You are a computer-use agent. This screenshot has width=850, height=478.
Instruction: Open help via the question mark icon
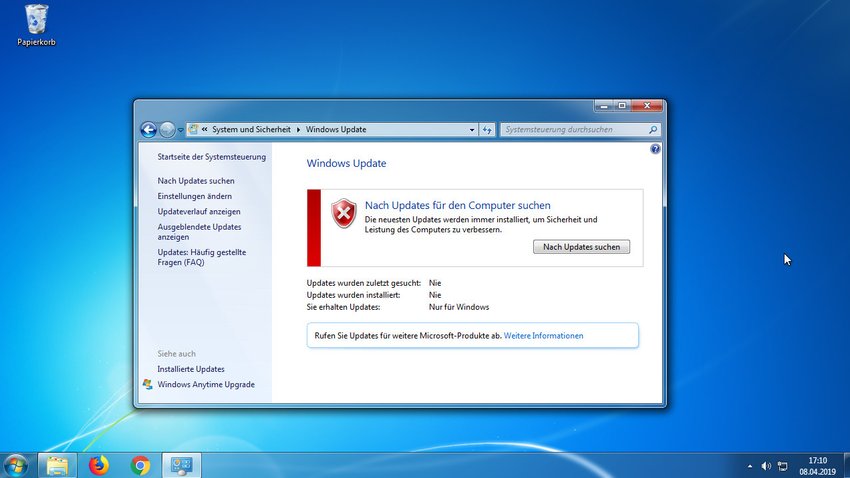click(655, 149)
